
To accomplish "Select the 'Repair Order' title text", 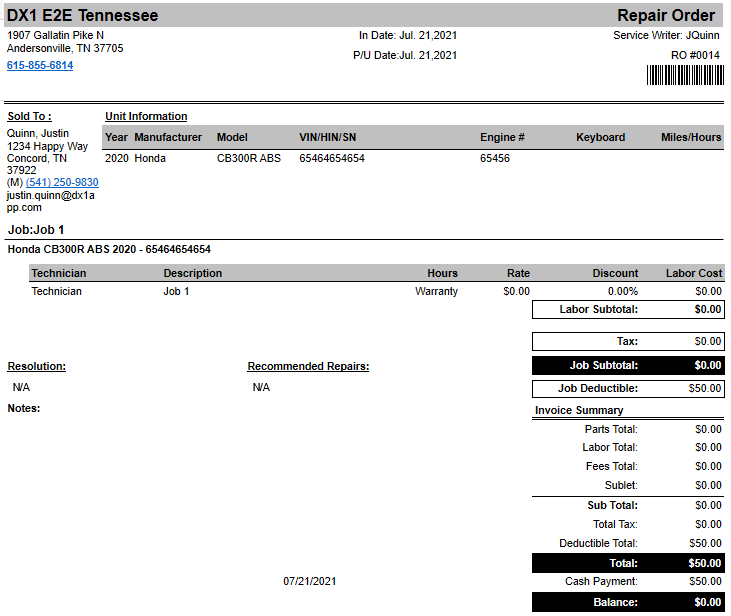I will 666,15.
